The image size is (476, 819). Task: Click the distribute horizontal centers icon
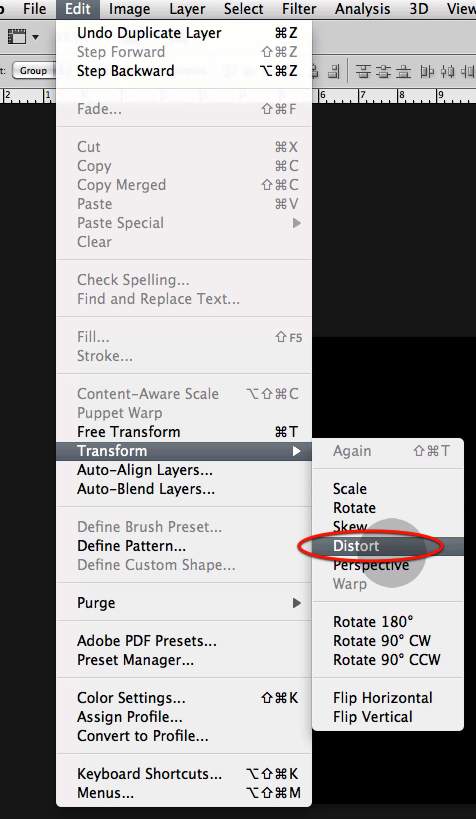click(447, 71)
